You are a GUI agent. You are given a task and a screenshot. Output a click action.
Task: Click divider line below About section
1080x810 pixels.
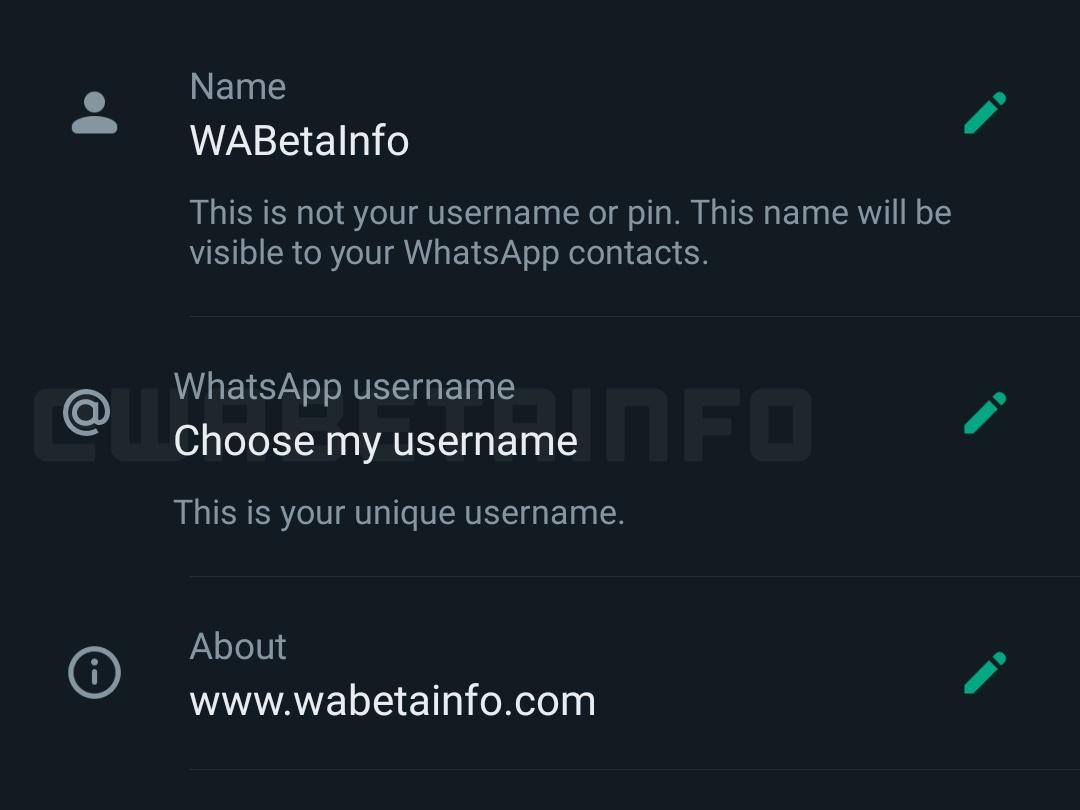point(634,769)
